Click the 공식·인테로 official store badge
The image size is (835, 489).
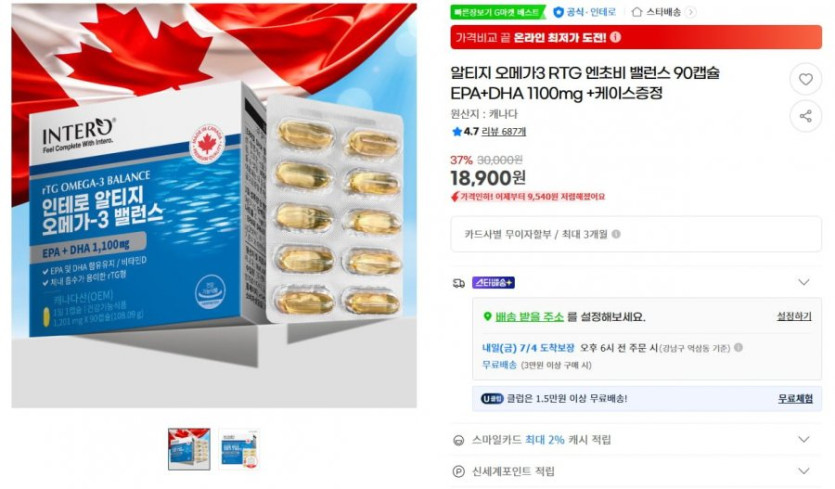pyautogui.click(x=585, y=12)
